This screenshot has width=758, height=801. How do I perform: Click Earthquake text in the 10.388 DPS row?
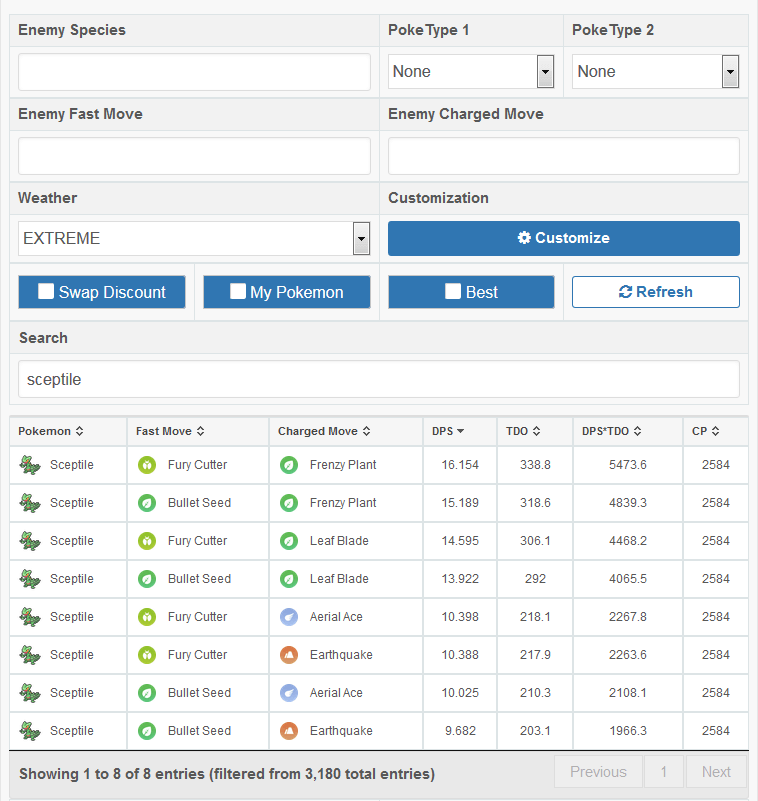tap(341, 655)
